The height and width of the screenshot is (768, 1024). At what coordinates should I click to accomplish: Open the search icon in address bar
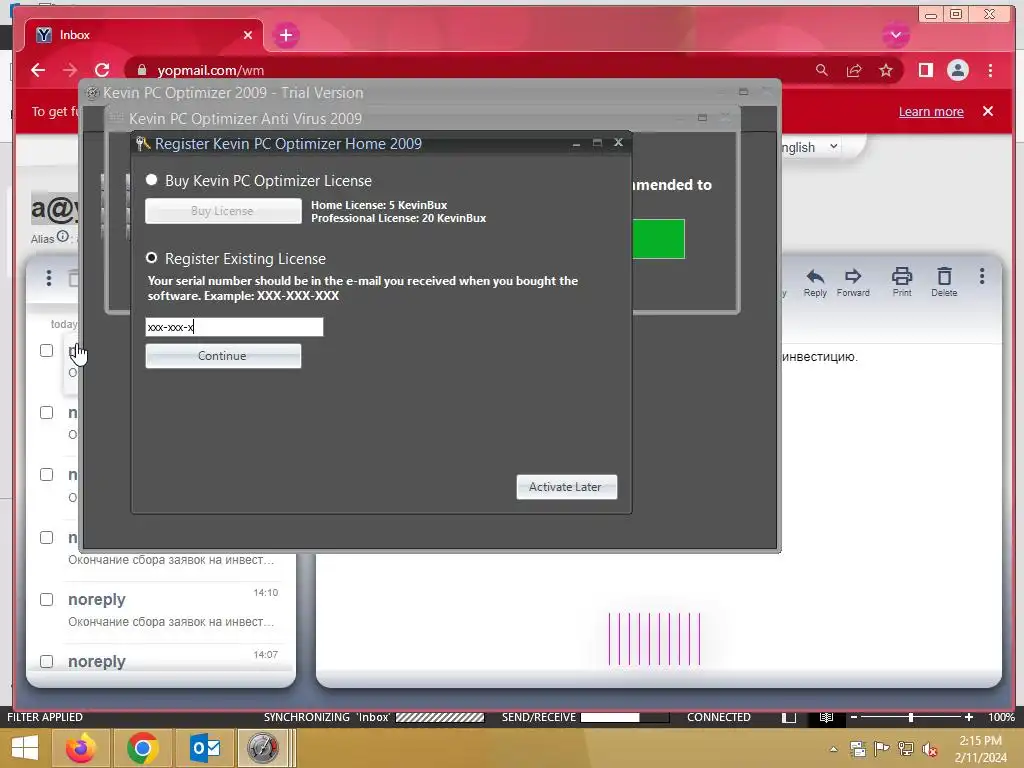point(822,70)
